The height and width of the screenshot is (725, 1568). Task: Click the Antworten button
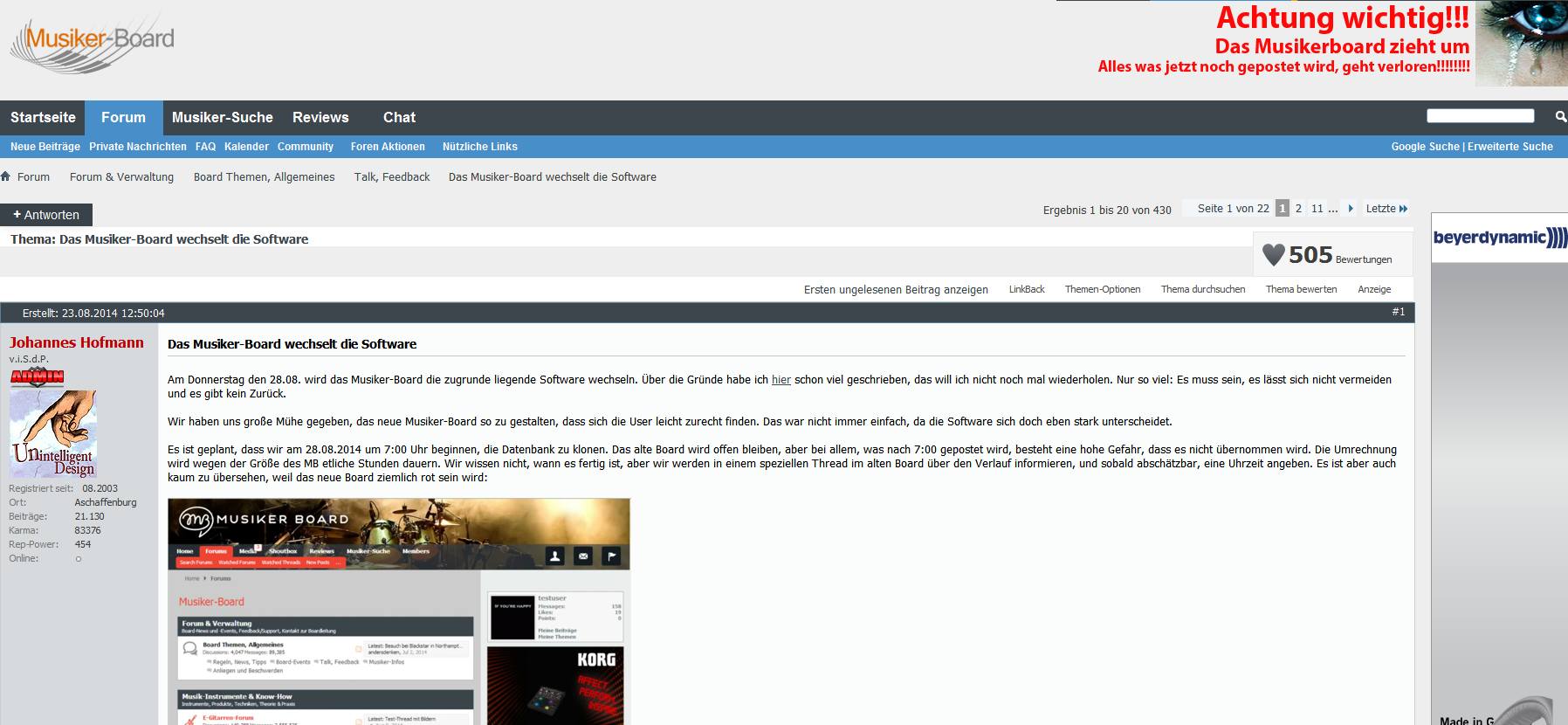point(46,215)
